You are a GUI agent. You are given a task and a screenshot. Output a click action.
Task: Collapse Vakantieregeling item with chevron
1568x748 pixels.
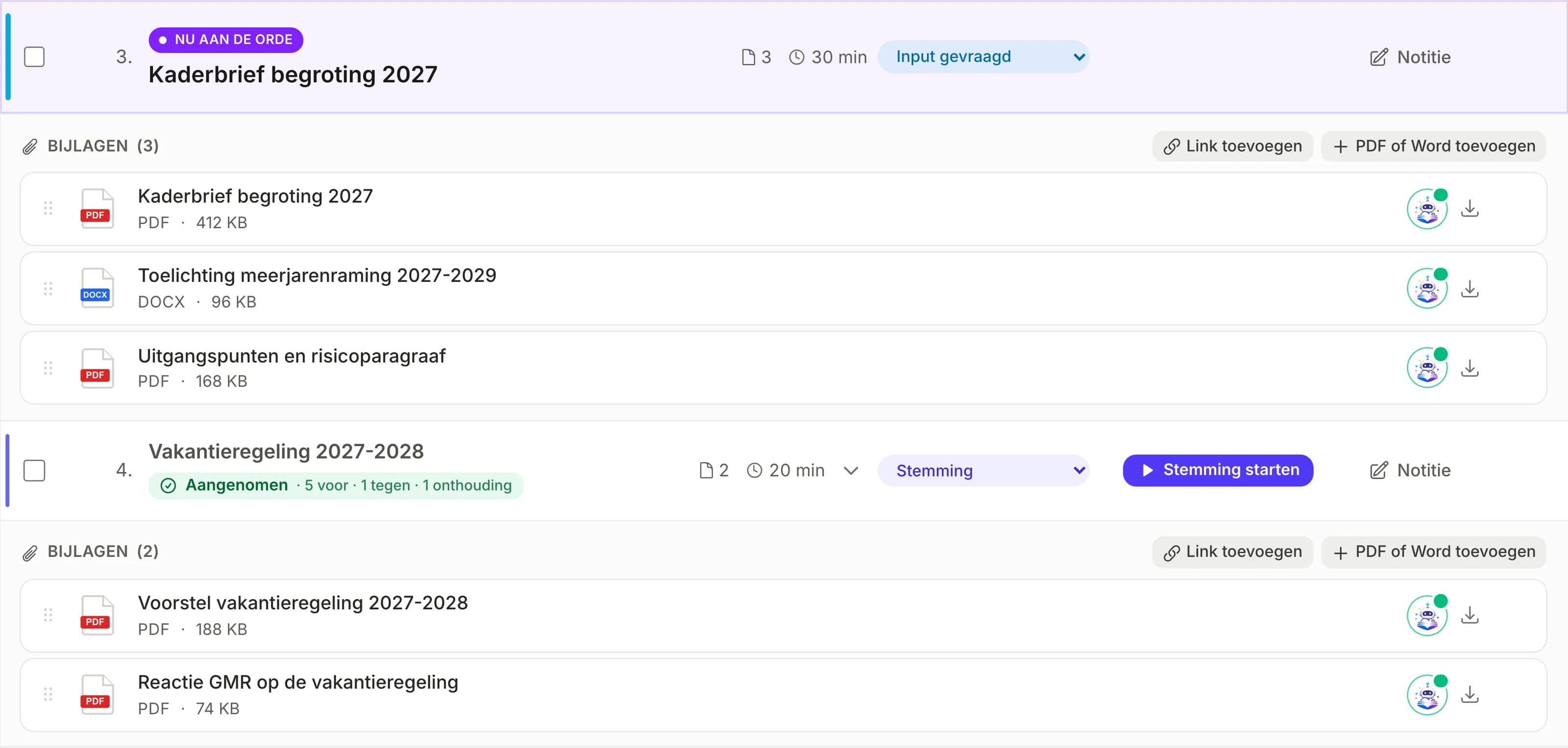pos(851,470)
